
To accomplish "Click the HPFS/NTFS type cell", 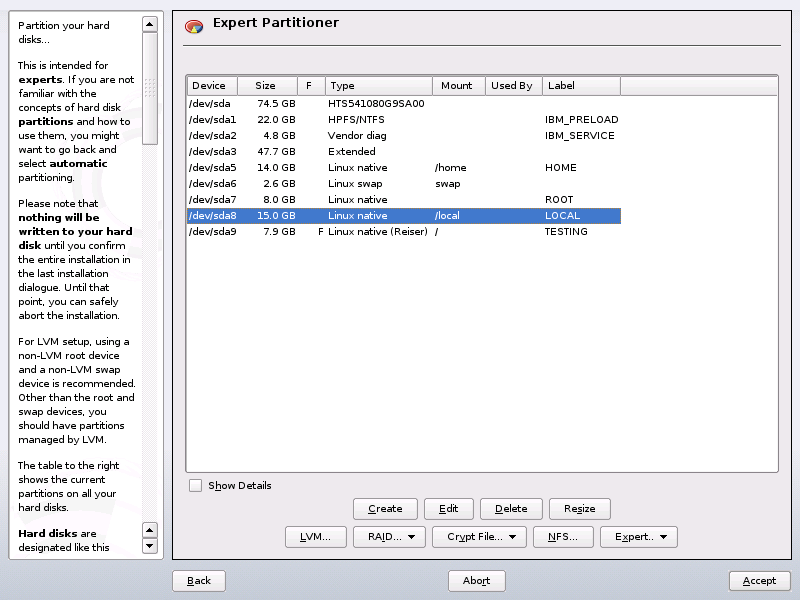I will tap(356, 119).
